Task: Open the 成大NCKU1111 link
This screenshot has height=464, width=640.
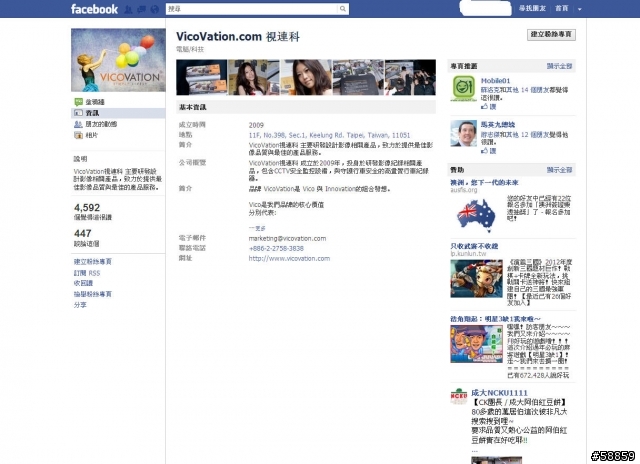Action: point(499,393)
